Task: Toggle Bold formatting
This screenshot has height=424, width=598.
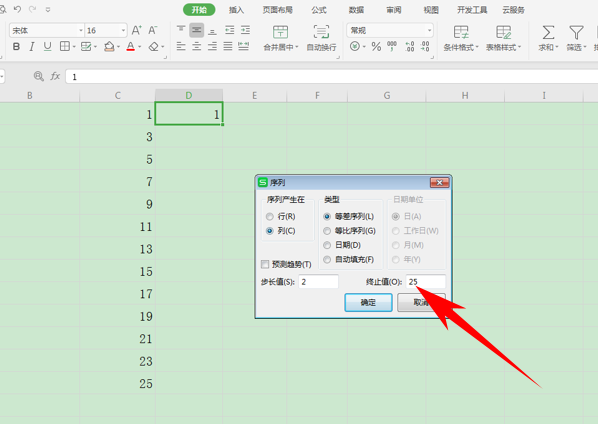Action: click(x=16, y=47)
